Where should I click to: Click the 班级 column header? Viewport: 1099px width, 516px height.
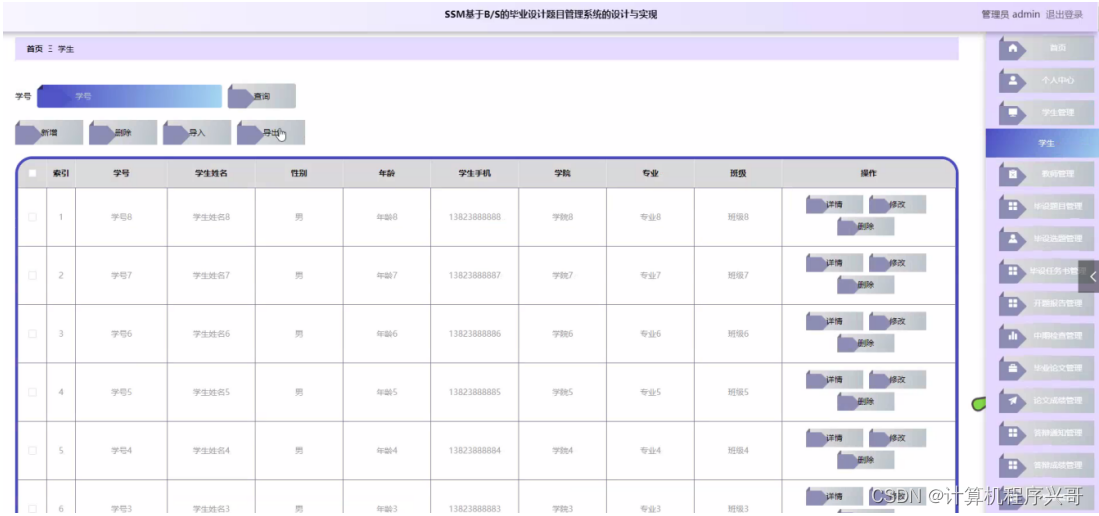pos(738,174)
